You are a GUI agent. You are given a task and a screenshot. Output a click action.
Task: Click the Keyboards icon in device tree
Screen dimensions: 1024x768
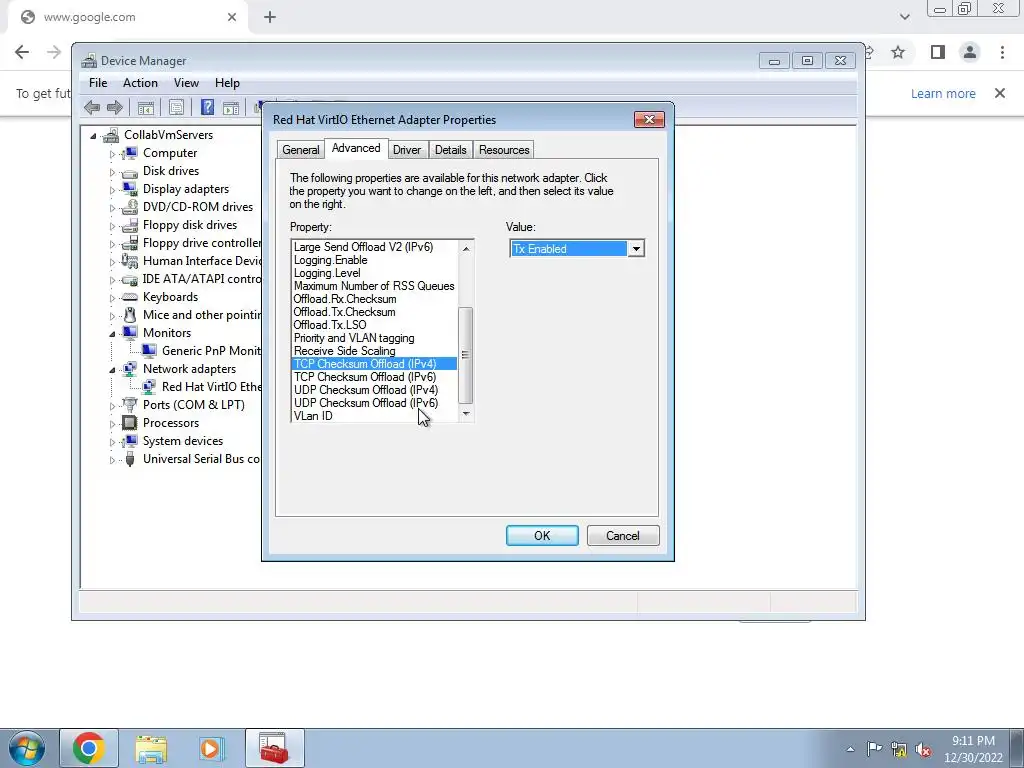point(130,297)
